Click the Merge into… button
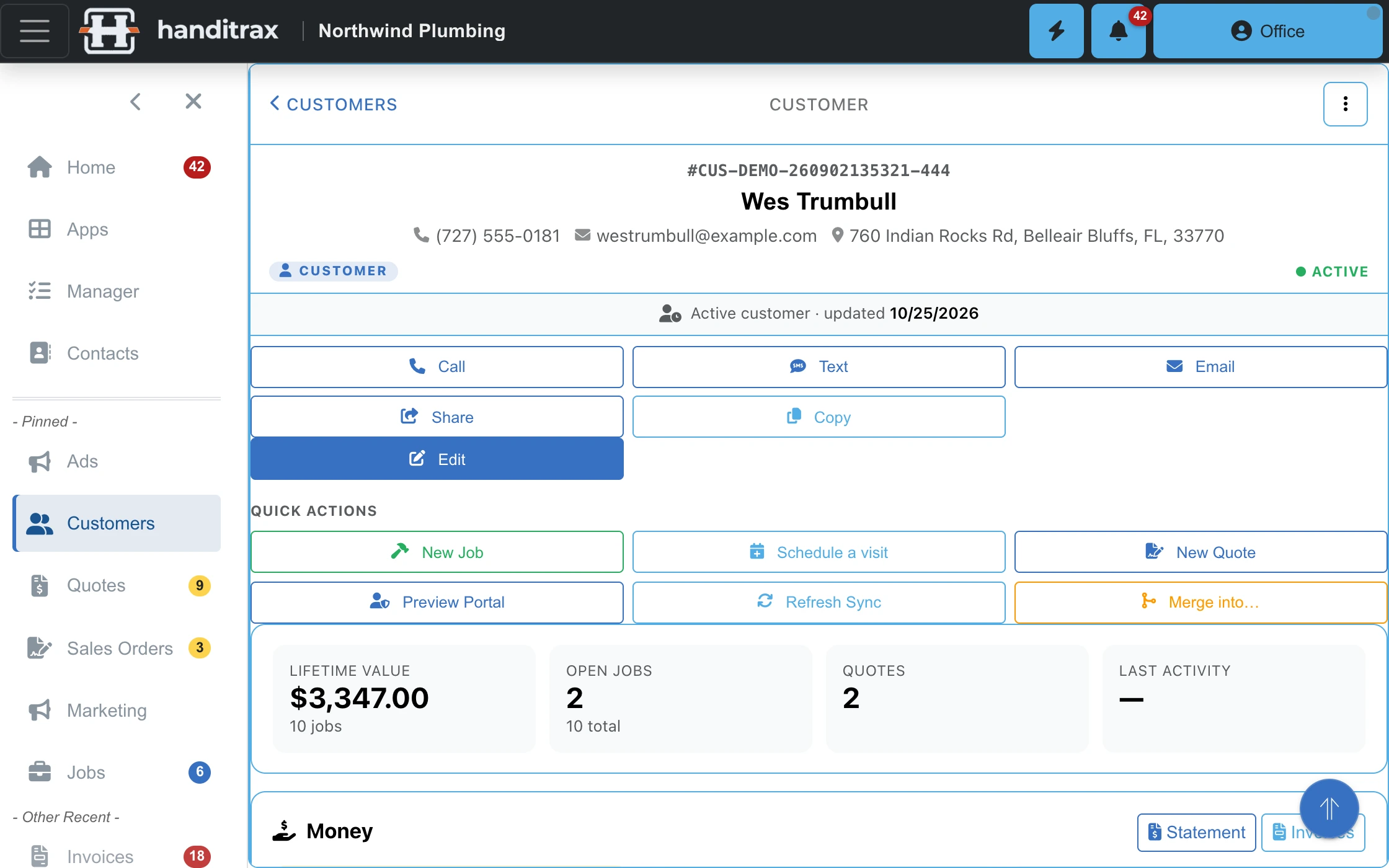 (x=1200, y=602)
